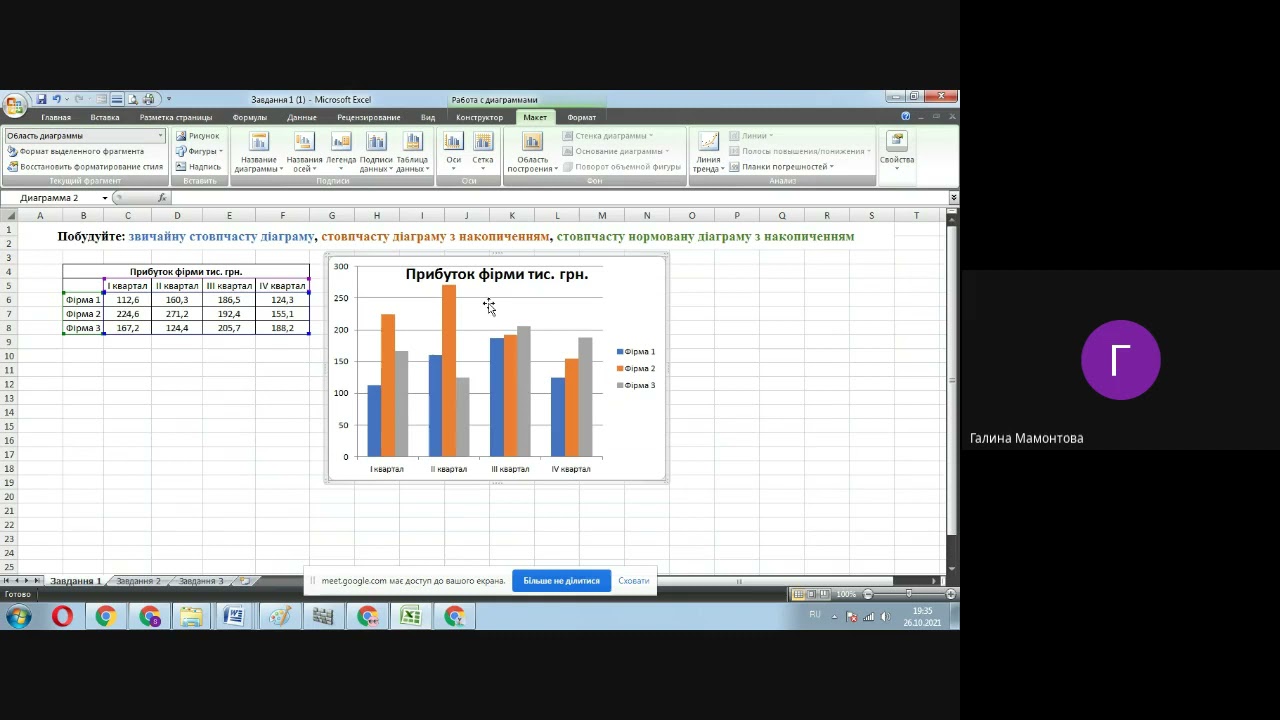Select column header K
This screenshot has height=720, width=1280.
(x=512, y=216)
